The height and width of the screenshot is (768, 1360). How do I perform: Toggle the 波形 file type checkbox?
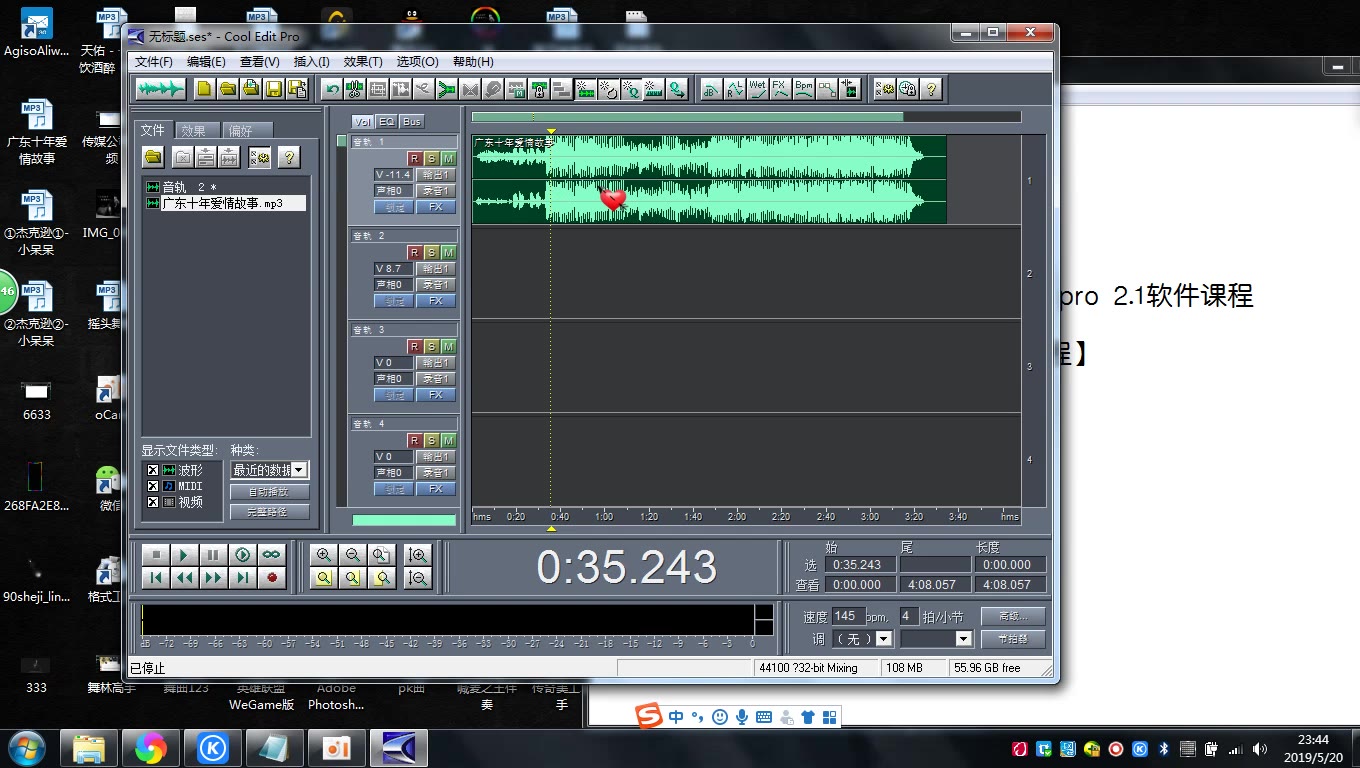coord(153,470)
